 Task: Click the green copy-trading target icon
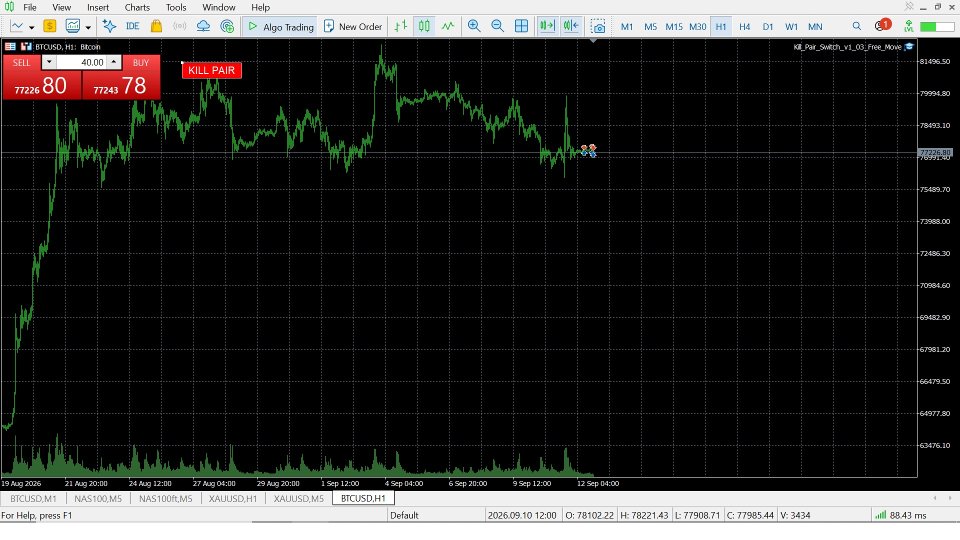coord(227,26)
